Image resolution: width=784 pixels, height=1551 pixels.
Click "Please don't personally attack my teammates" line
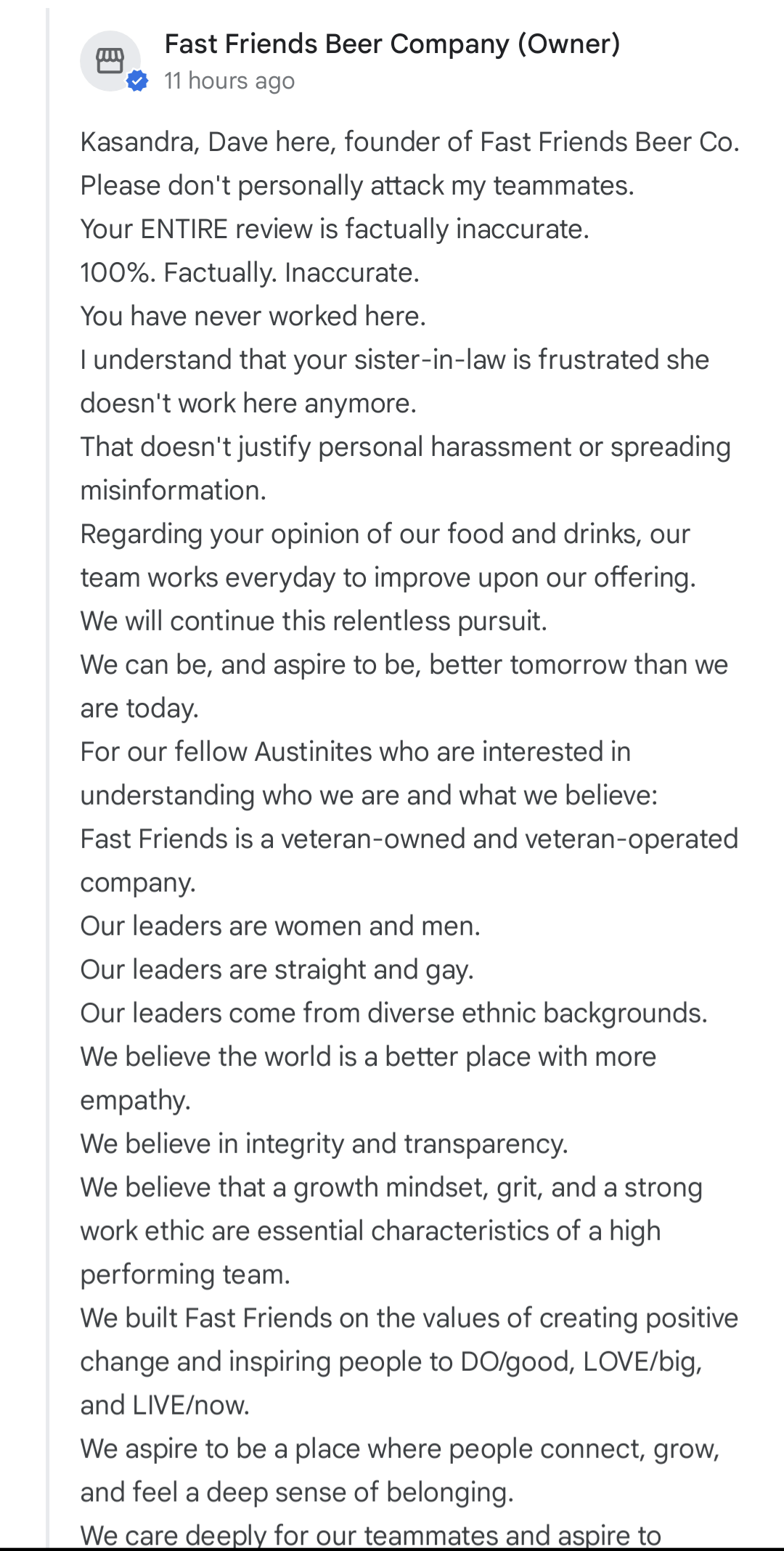357,186
